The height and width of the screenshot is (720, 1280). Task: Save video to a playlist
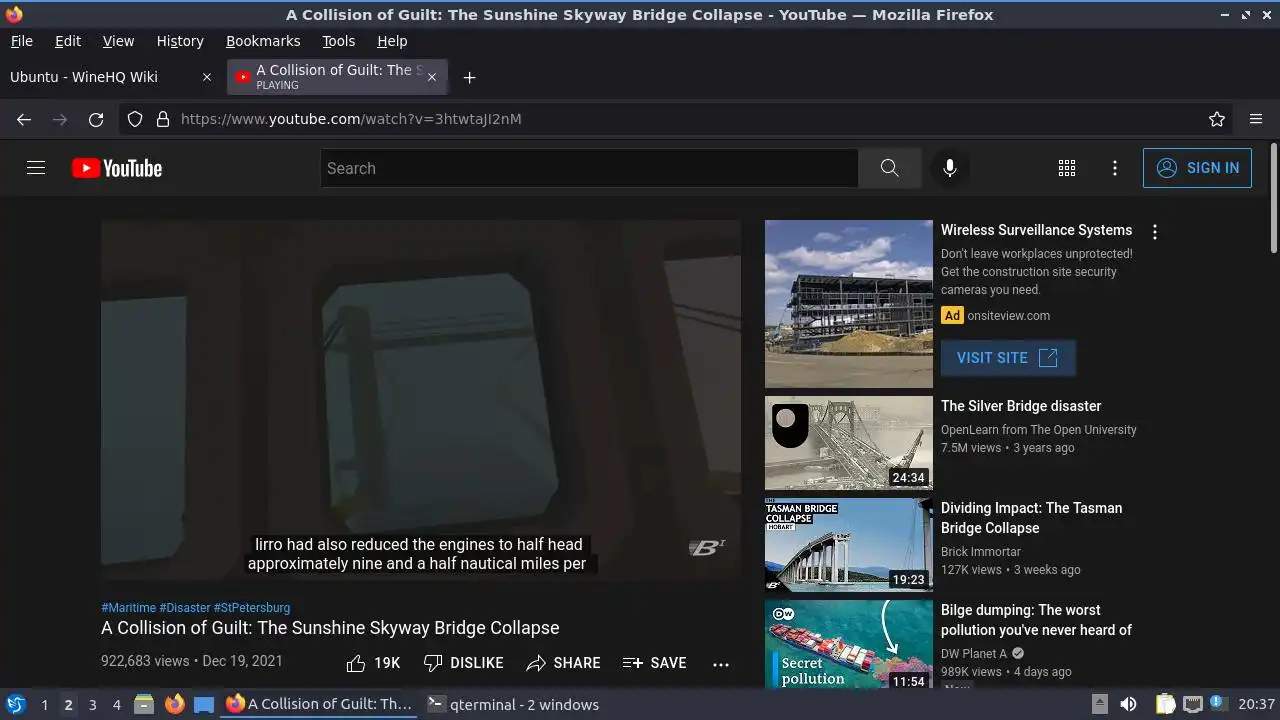(655, 663)
